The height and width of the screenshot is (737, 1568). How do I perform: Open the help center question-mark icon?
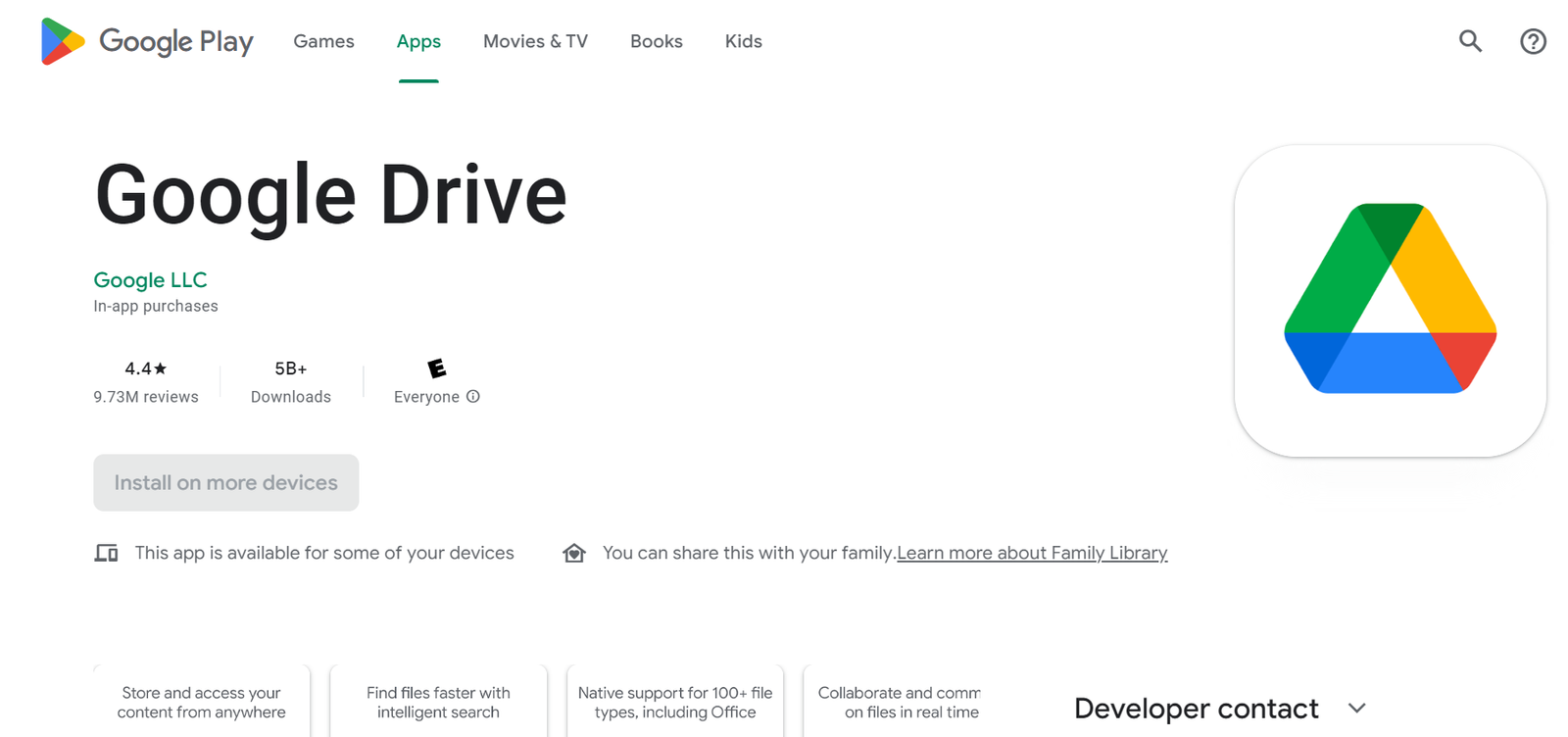pyautogui.click(x=1533, y=41)
